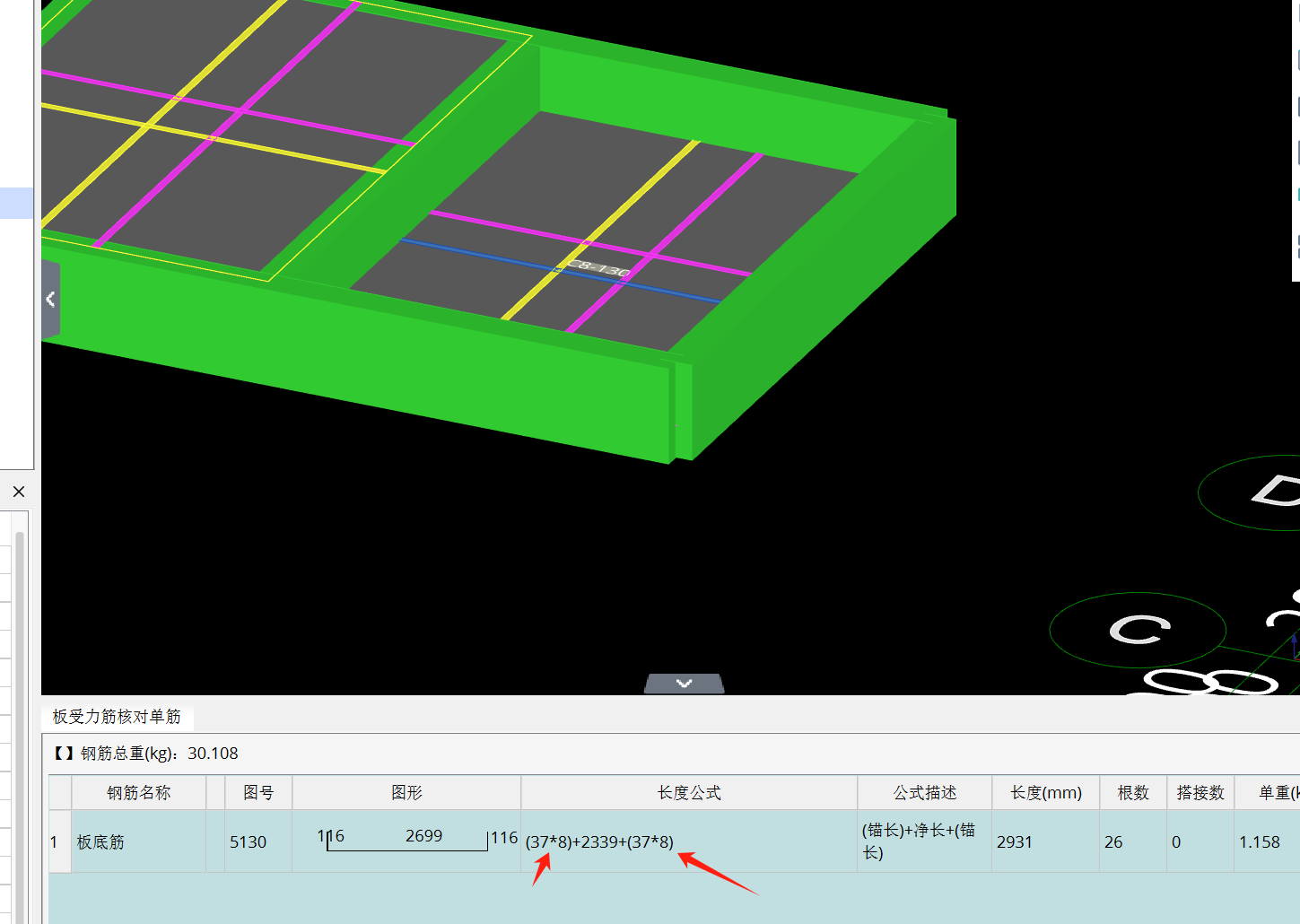Select the 搭接数 column header
1300x924 pixels.
point(1200,793)
